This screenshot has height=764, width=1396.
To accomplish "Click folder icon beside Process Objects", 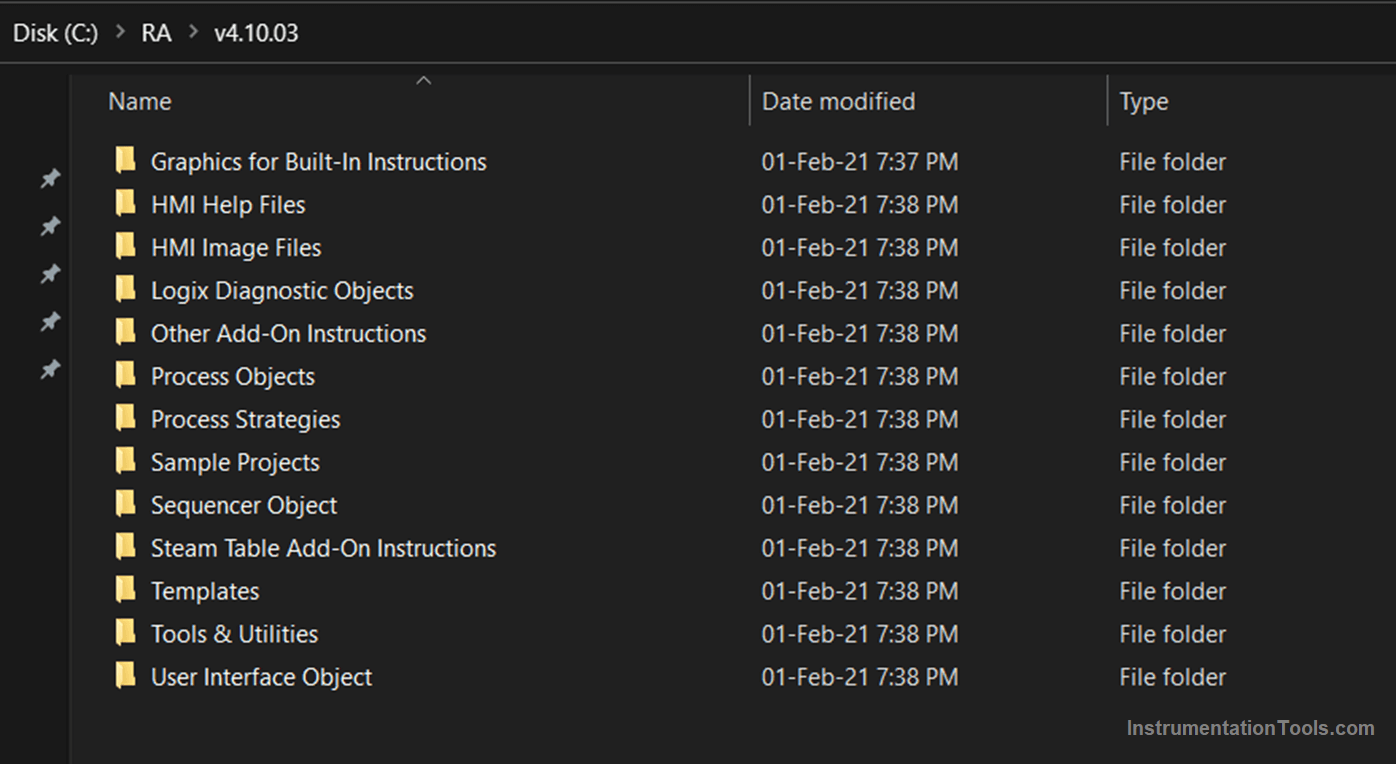I will [x=125, y=376].
